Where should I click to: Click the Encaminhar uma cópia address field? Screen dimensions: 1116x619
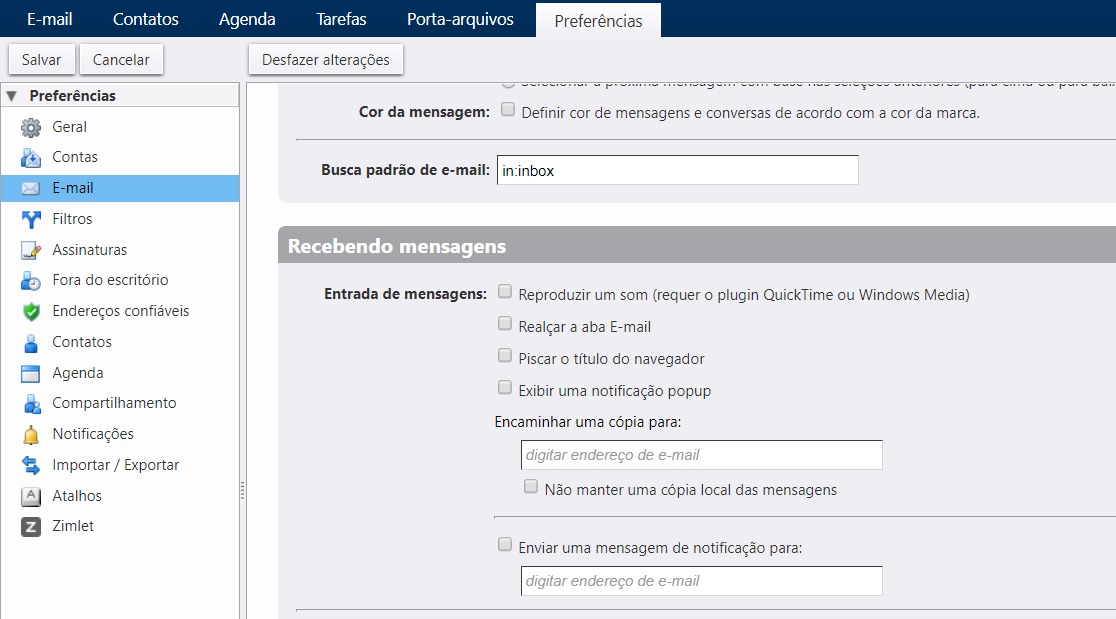701,455
